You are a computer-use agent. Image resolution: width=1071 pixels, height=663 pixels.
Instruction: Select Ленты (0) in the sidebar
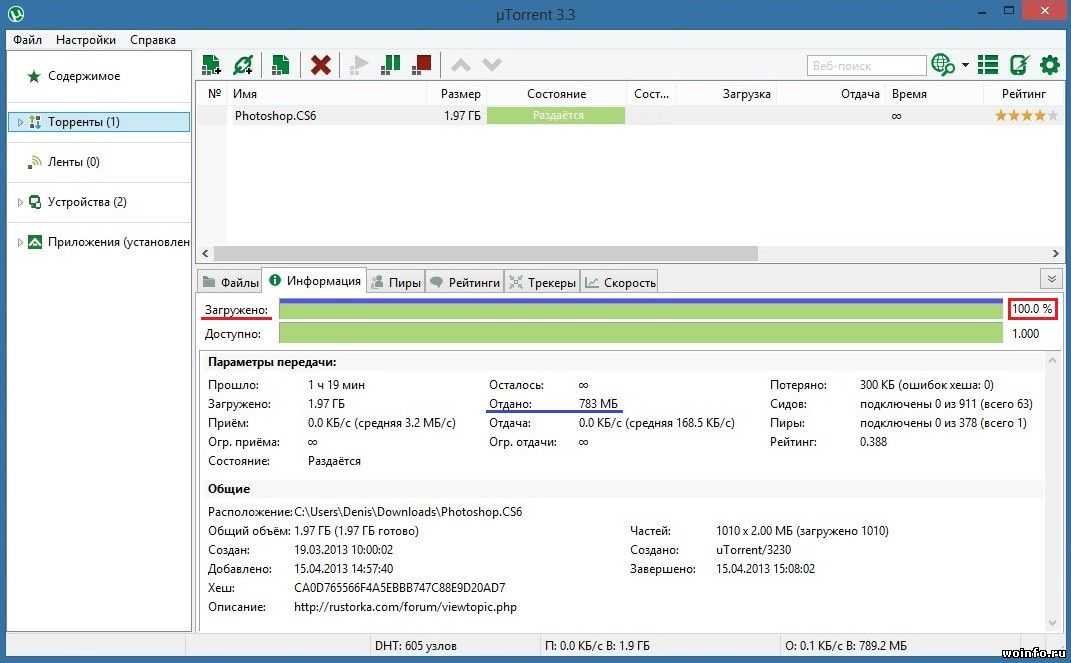coord(74,162)
